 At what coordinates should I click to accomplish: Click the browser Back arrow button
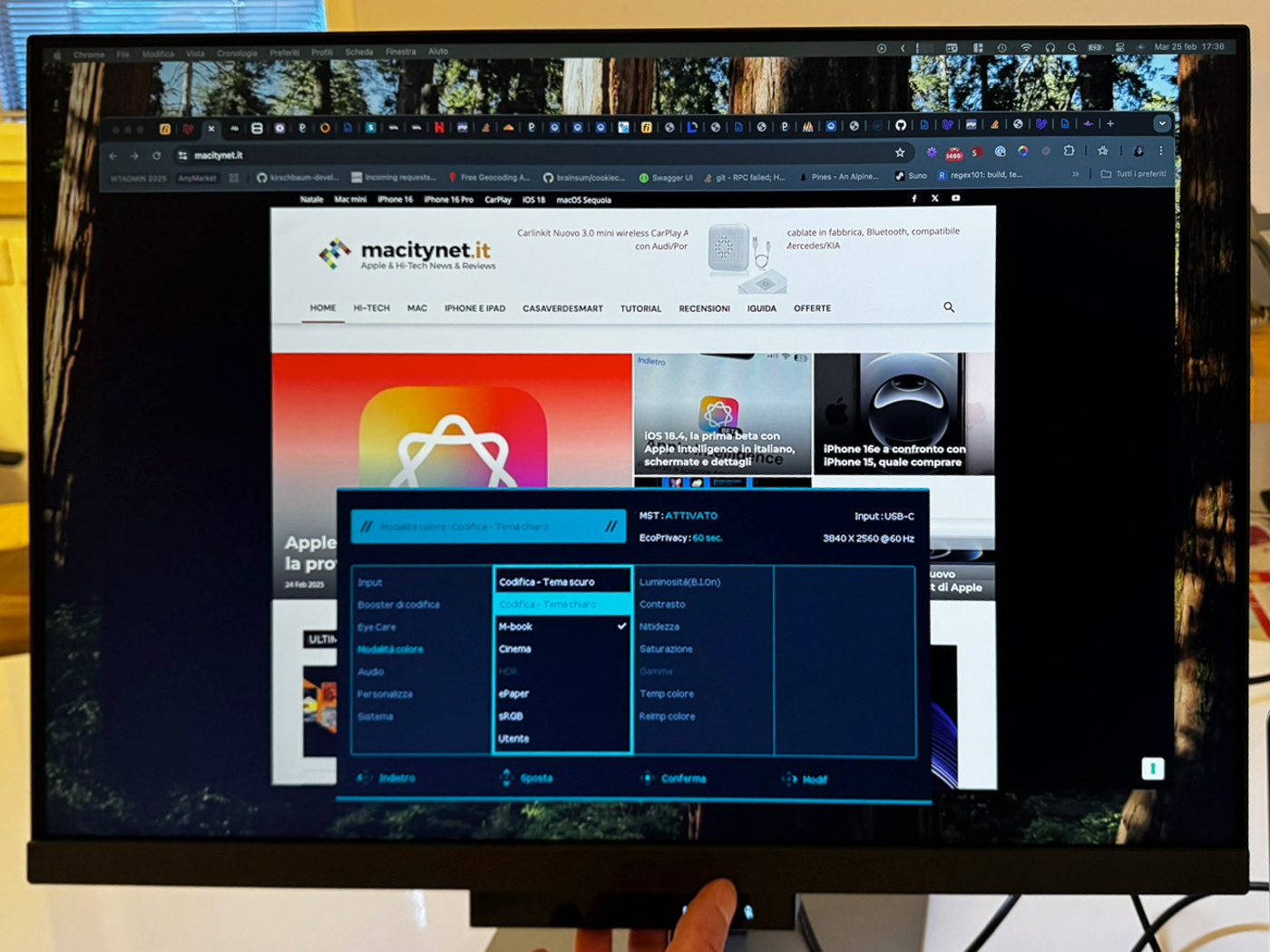112,156
